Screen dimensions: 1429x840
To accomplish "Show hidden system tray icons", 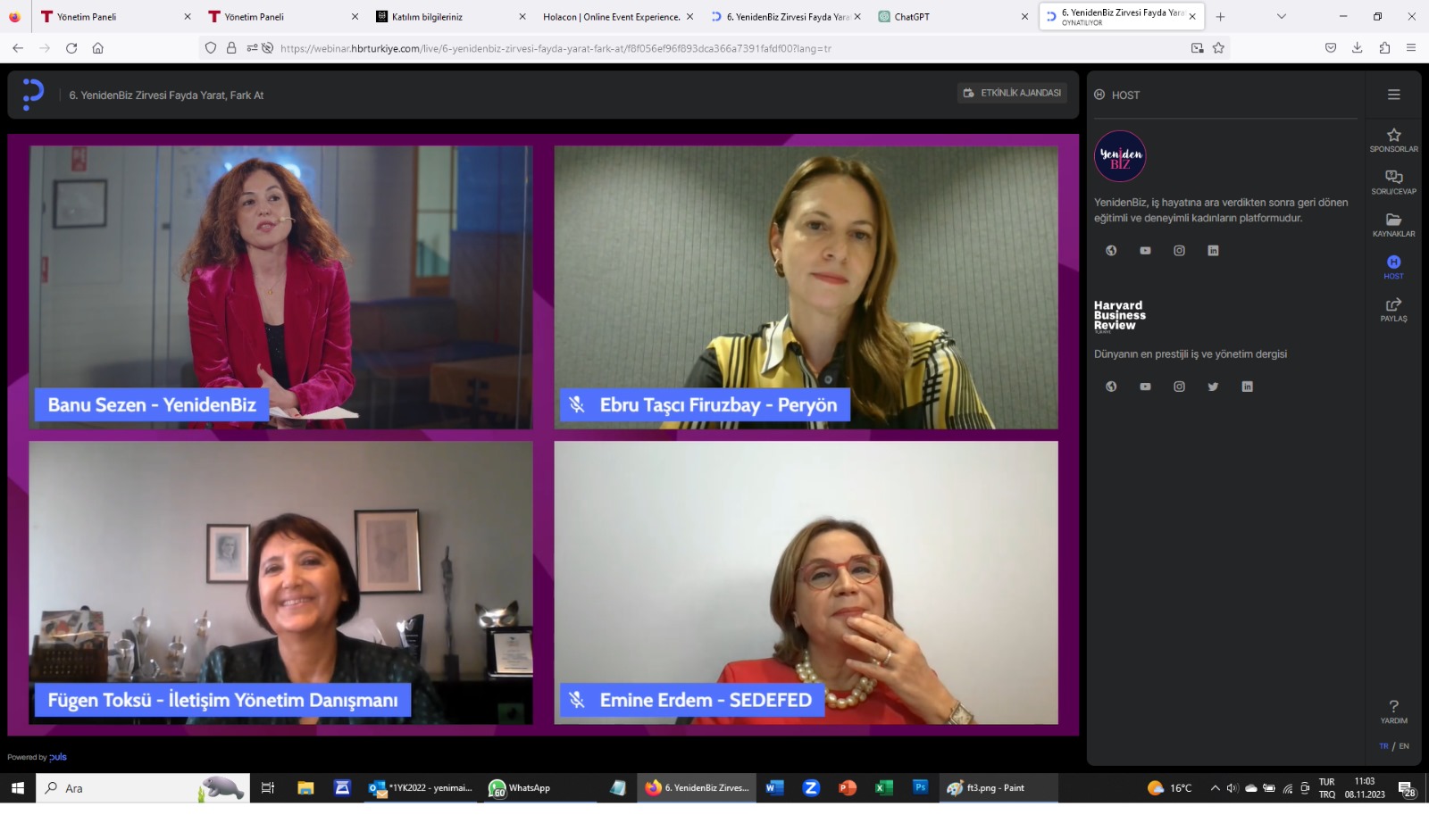I will pos(1215,788).
